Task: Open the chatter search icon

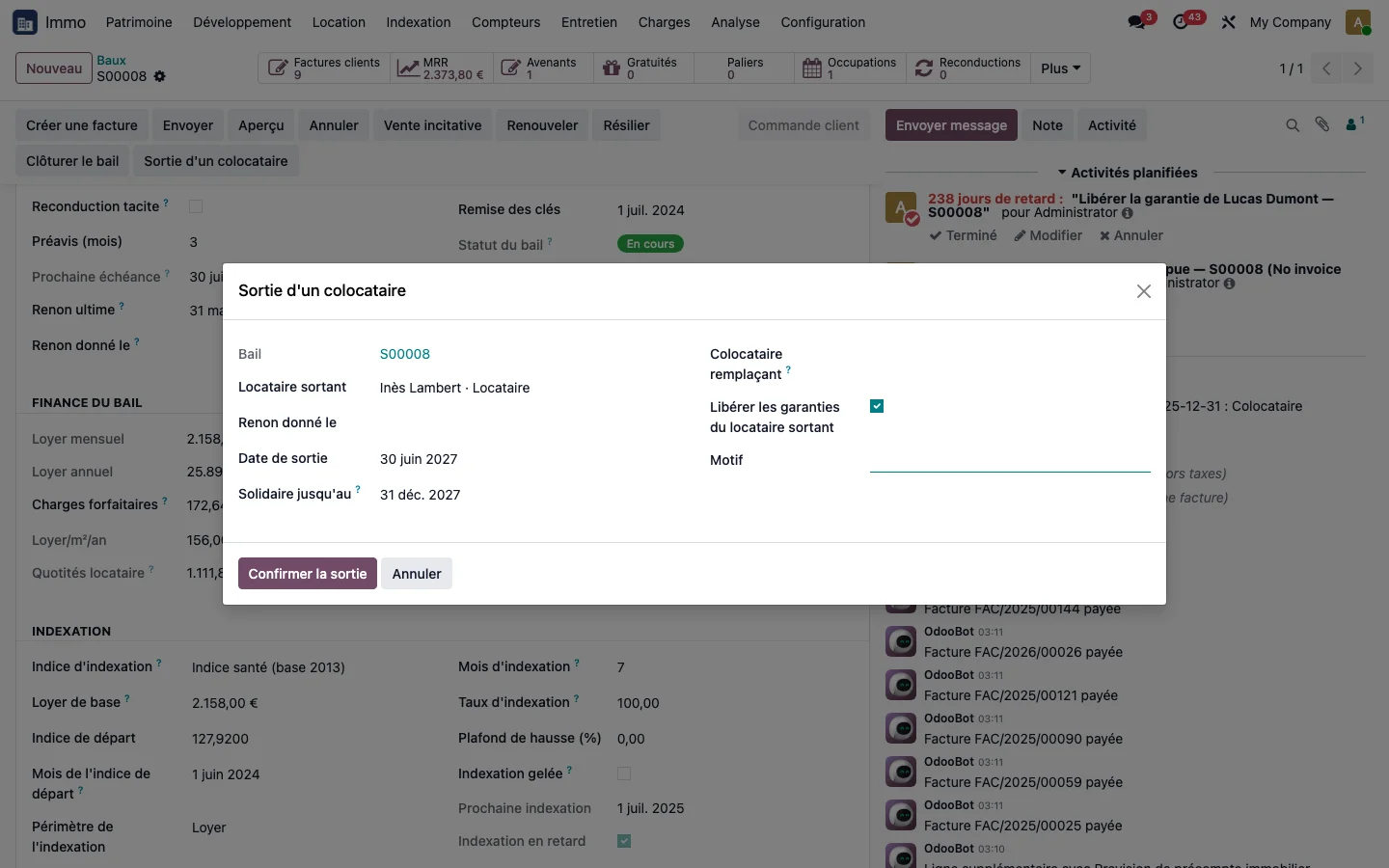Action: 1293,125
